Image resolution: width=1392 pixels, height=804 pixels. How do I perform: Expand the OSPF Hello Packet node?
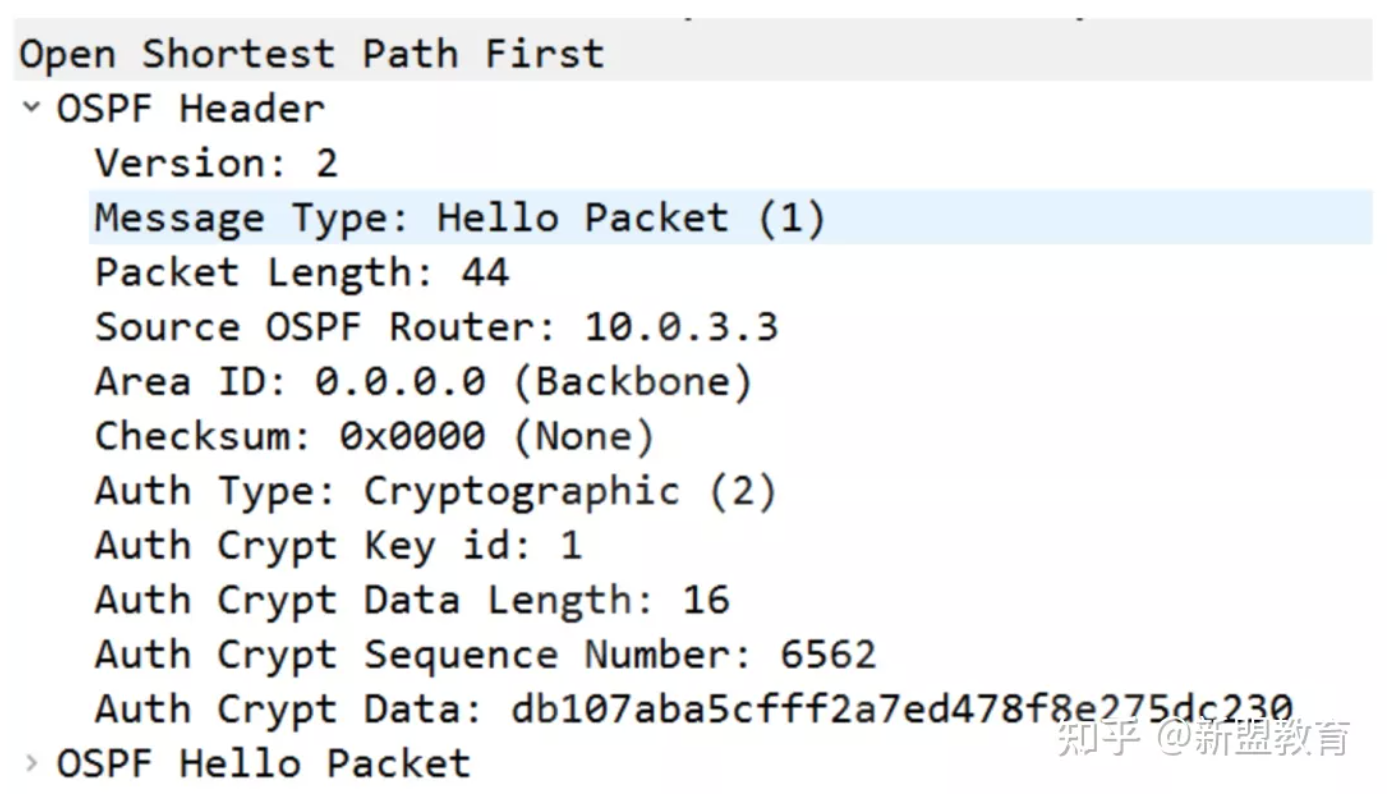pos(32,764)
